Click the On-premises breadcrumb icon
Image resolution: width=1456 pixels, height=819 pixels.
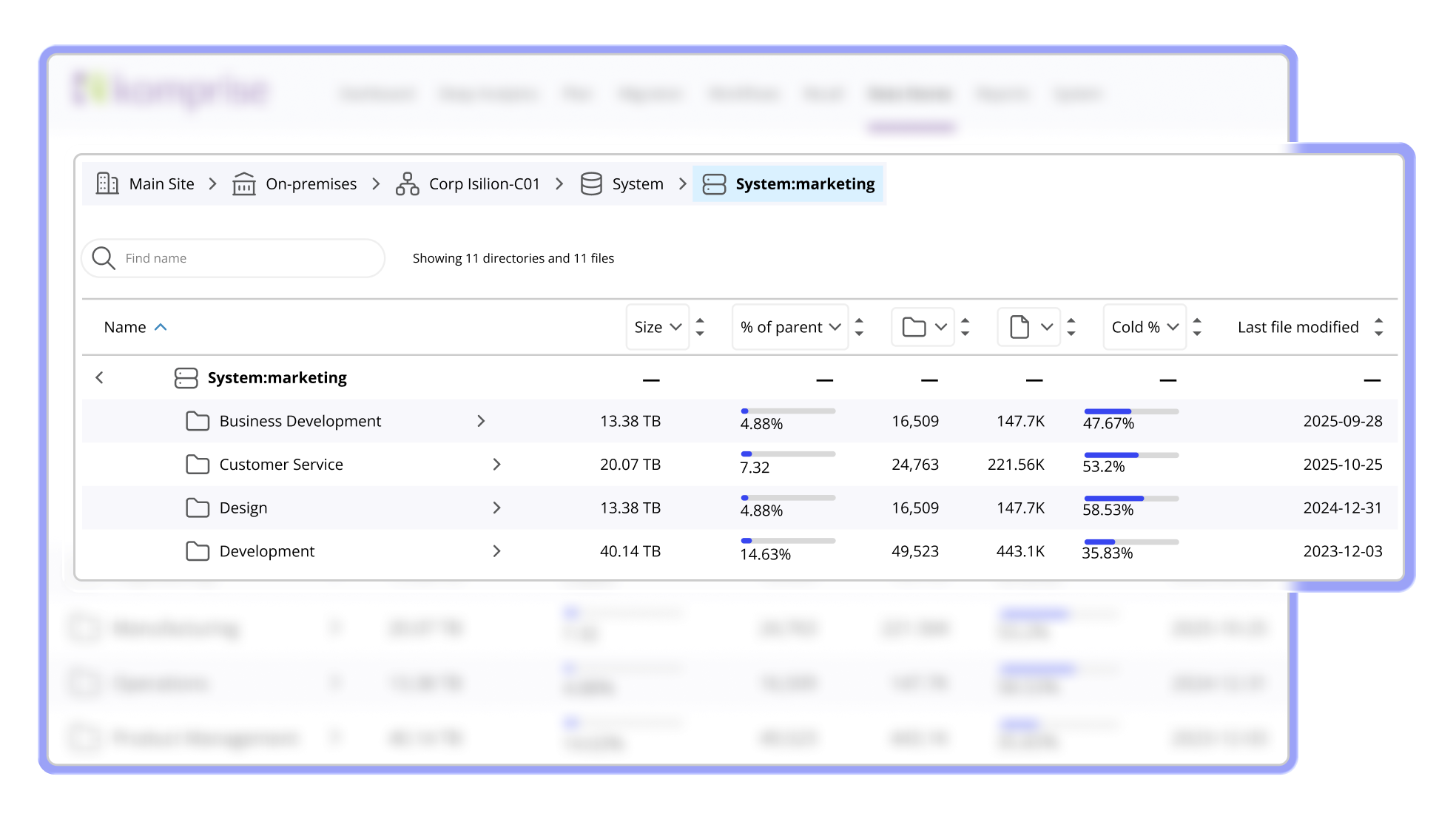pyautogui.click(x=245, y=183)
